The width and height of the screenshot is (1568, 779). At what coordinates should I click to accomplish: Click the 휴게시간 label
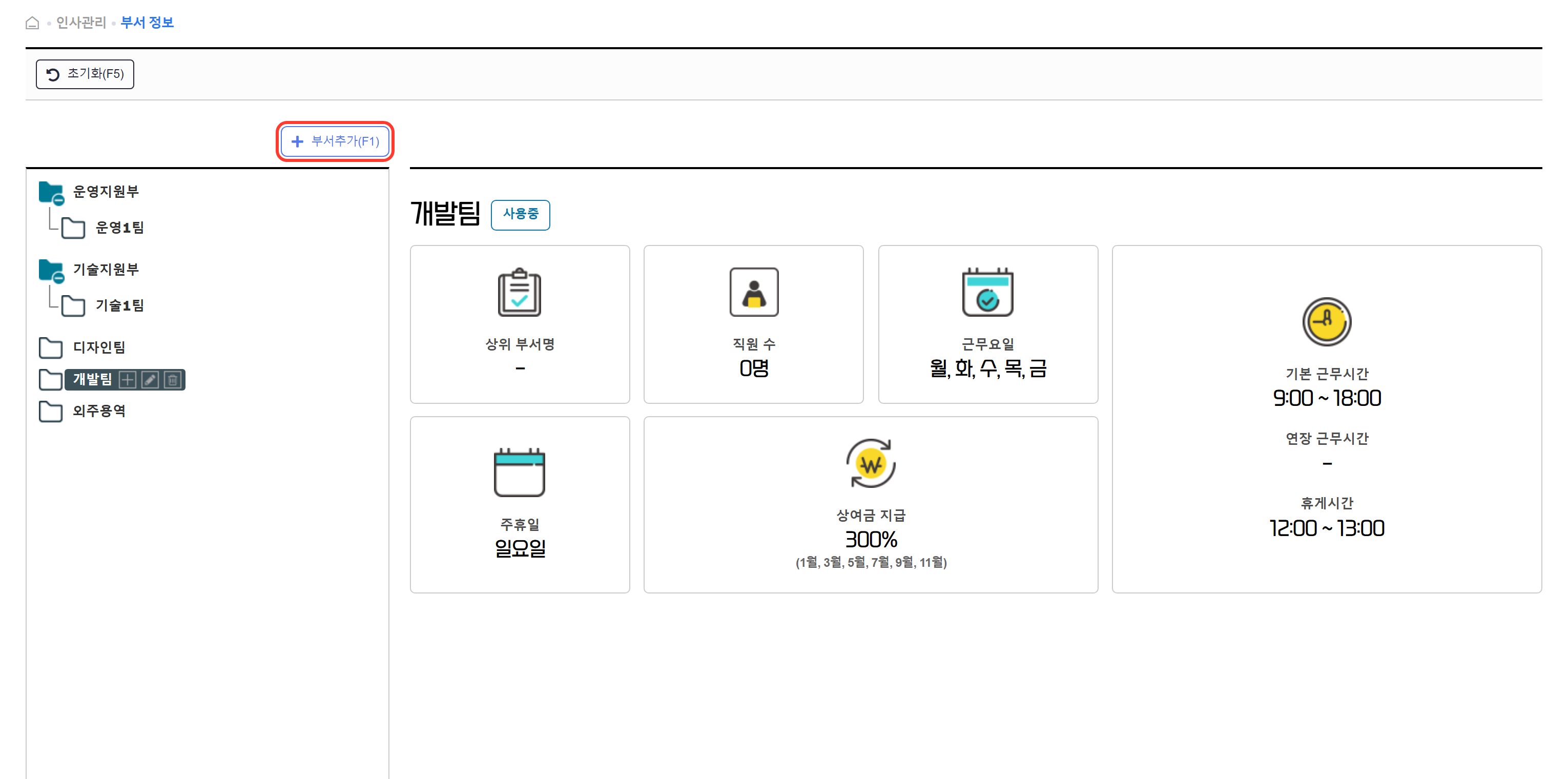(1327, 503)
